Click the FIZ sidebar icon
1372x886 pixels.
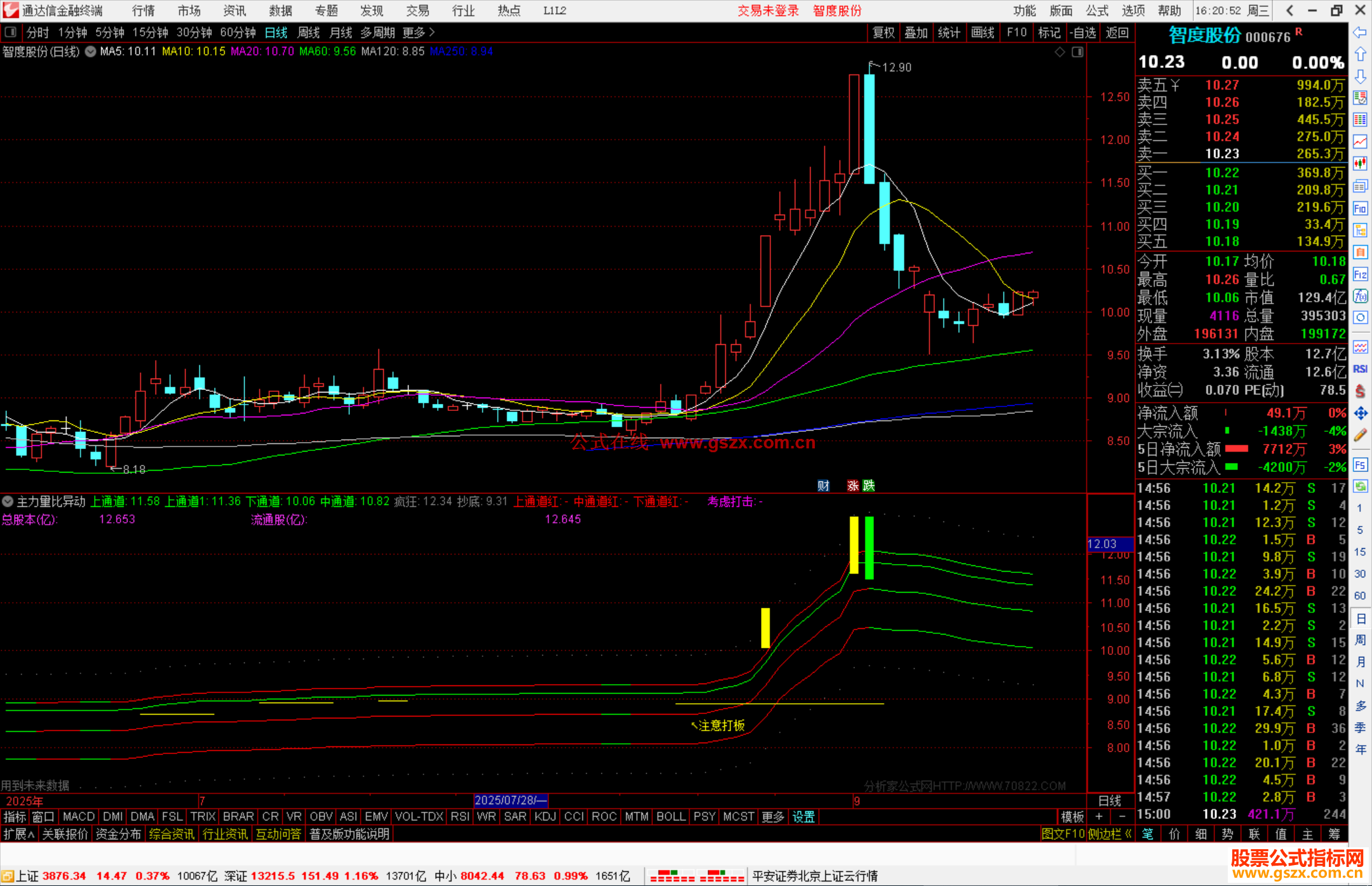[x=1360, y=274]
